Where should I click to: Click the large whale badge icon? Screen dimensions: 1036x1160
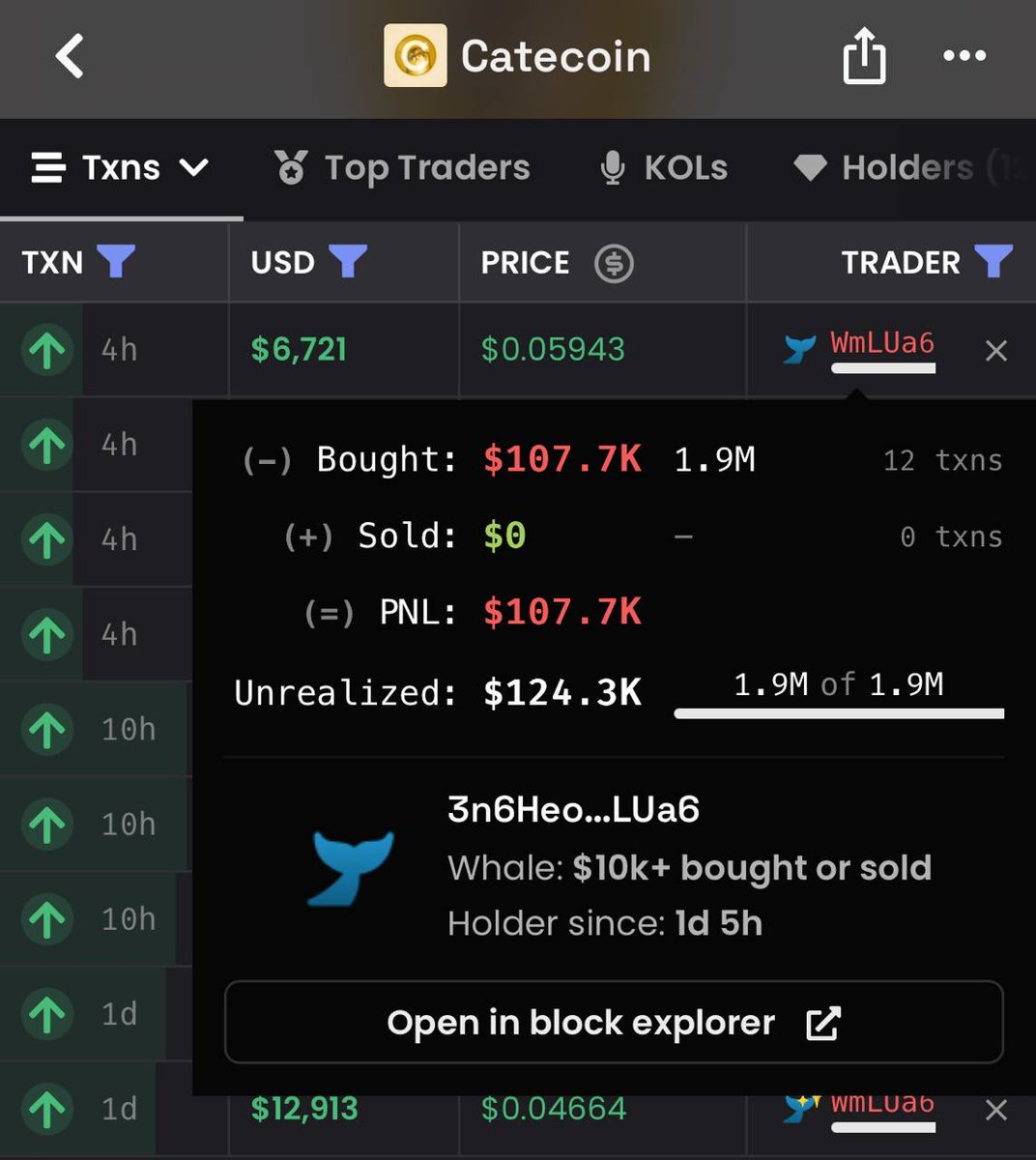352,867
